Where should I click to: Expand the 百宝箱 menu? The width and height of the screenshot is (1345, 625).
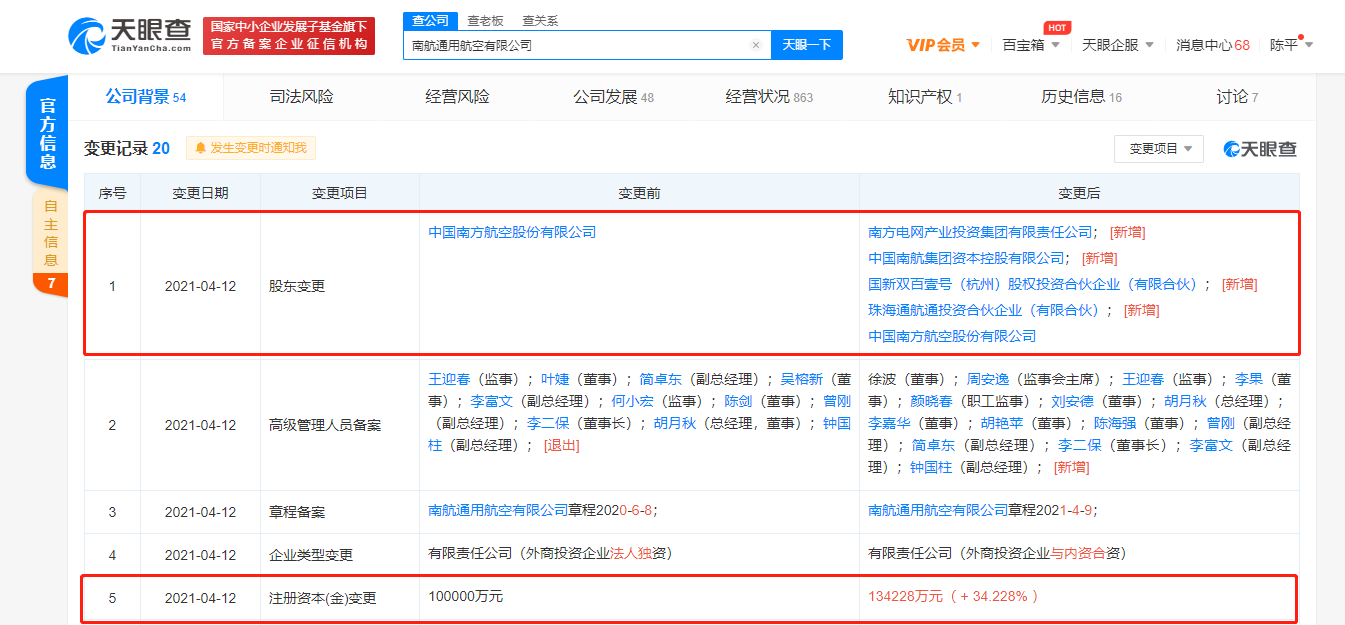pos(1031,45)
